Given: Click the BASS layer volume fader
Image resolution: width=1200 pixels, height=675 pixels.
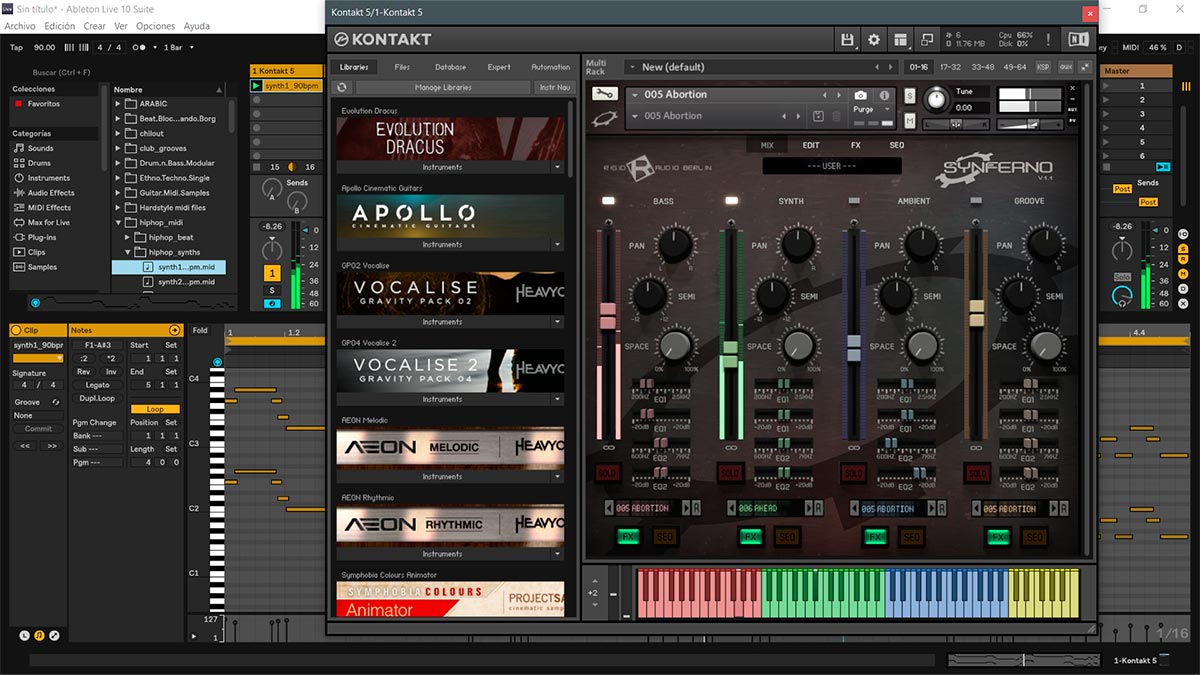Looking at the screenshot, I should tap(607, 318).
